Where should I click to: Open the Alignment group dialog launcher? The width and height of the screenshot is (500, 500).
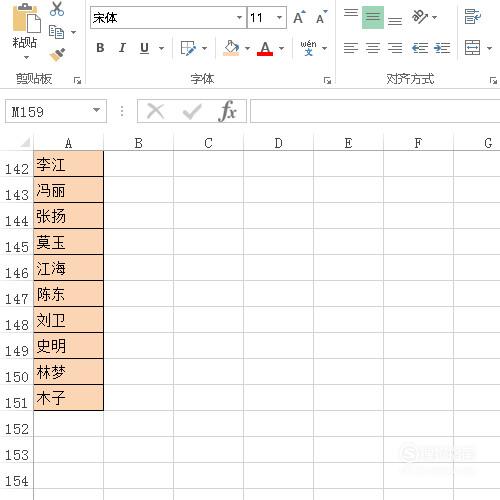coord(493,80)
